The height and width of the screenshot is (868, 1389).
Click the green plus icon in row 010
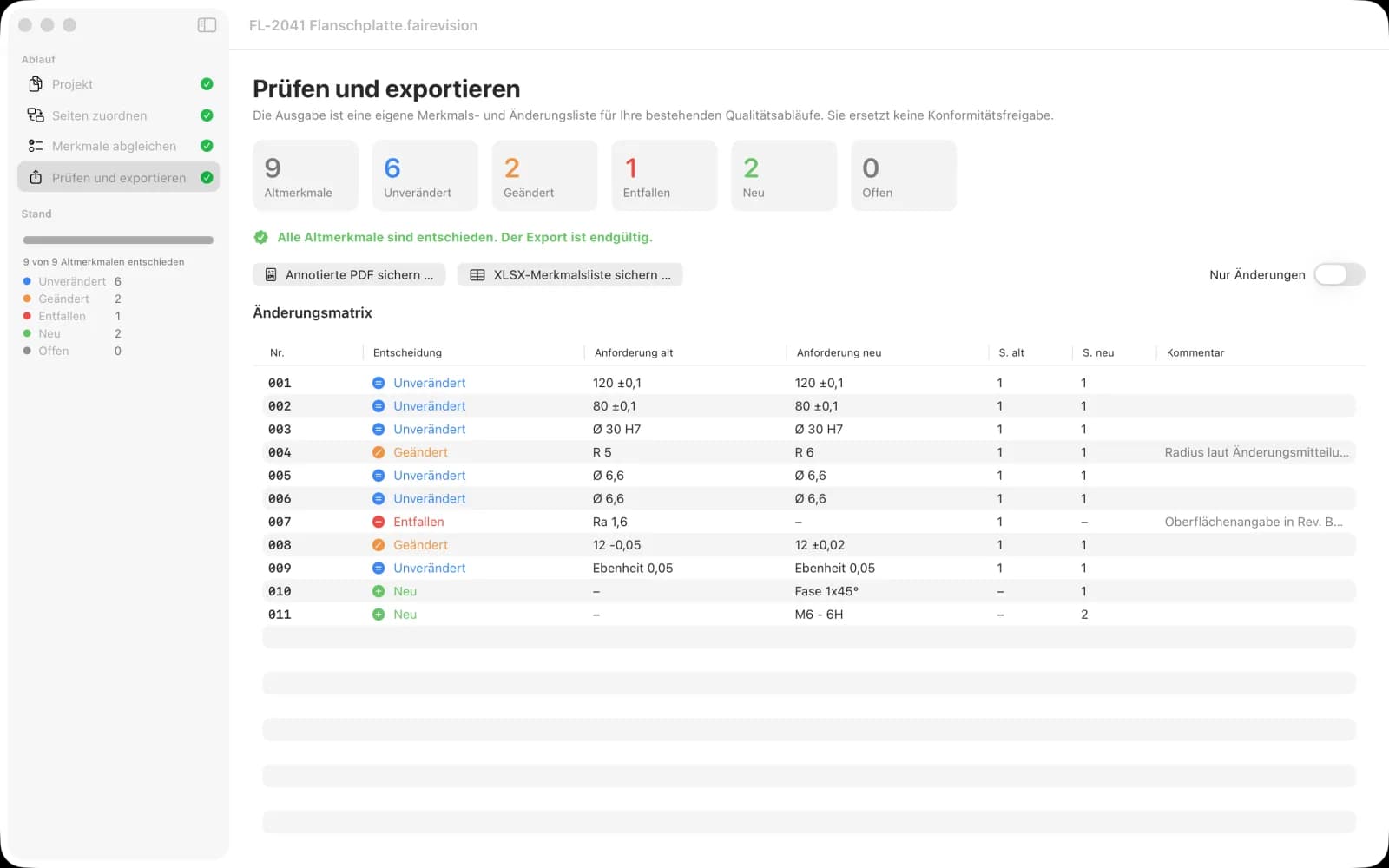(x=379, y=591)
